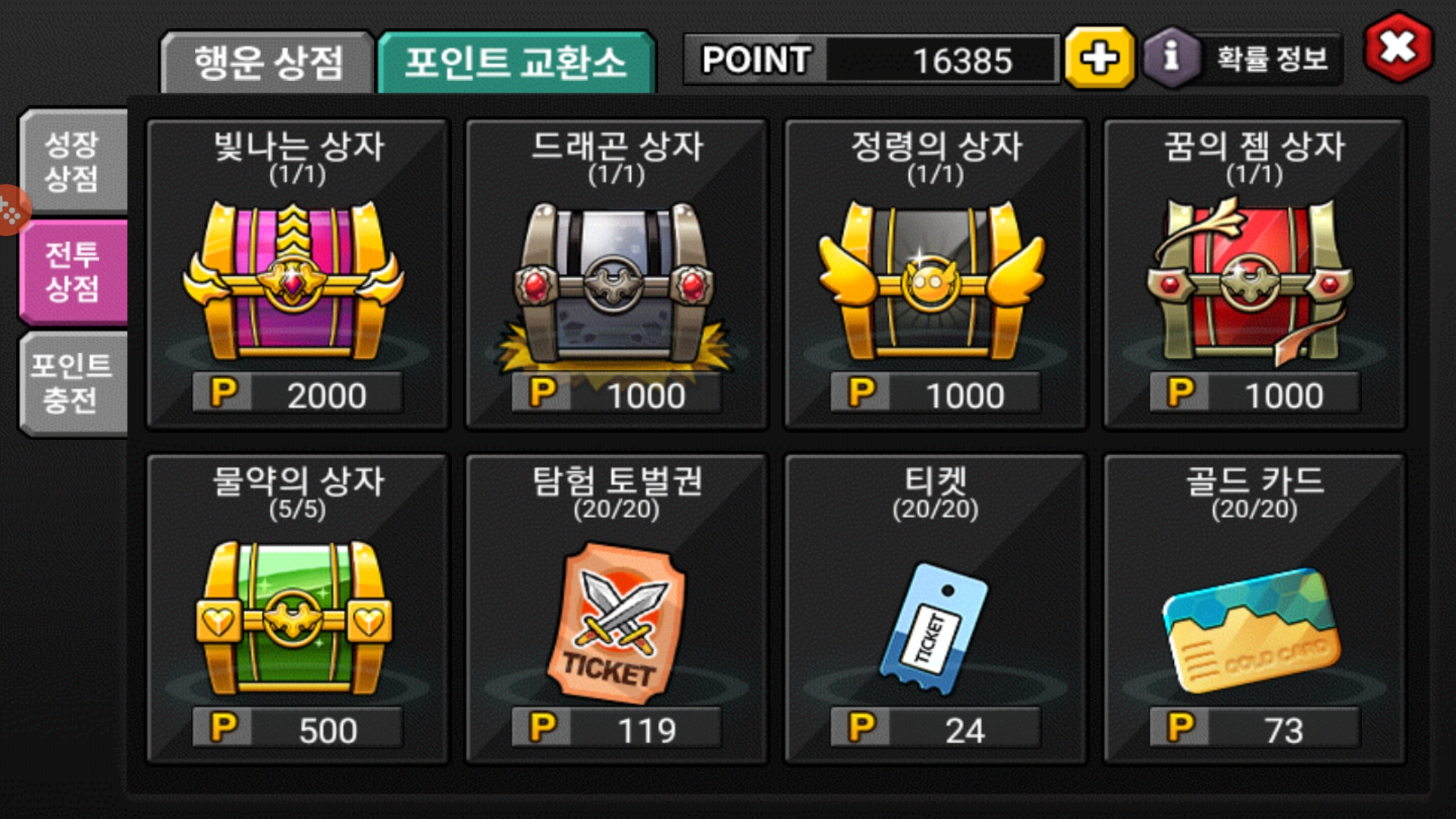Select the blue 티켓 ticket icon
This screenshot has width=1456, height=819.
[x=934, y=627]
